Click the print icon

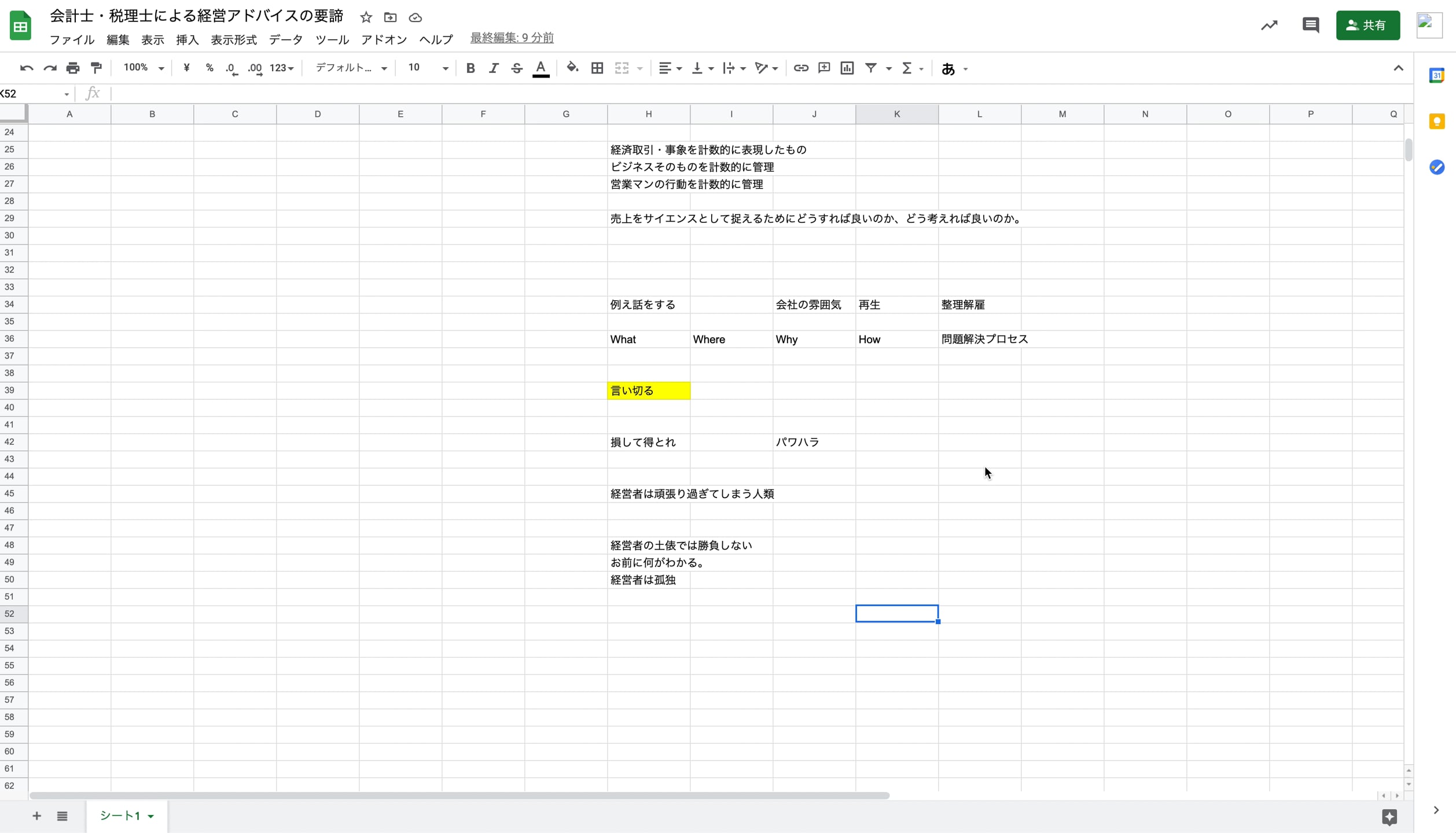tap(73, 68)
